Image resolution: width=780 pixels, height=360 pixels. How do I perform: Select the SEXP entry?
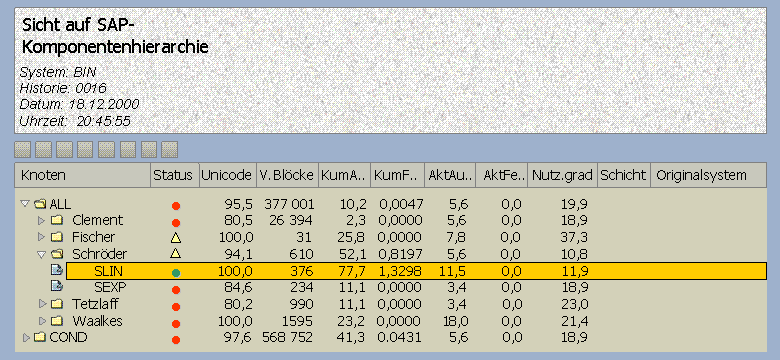coord(109,287)
